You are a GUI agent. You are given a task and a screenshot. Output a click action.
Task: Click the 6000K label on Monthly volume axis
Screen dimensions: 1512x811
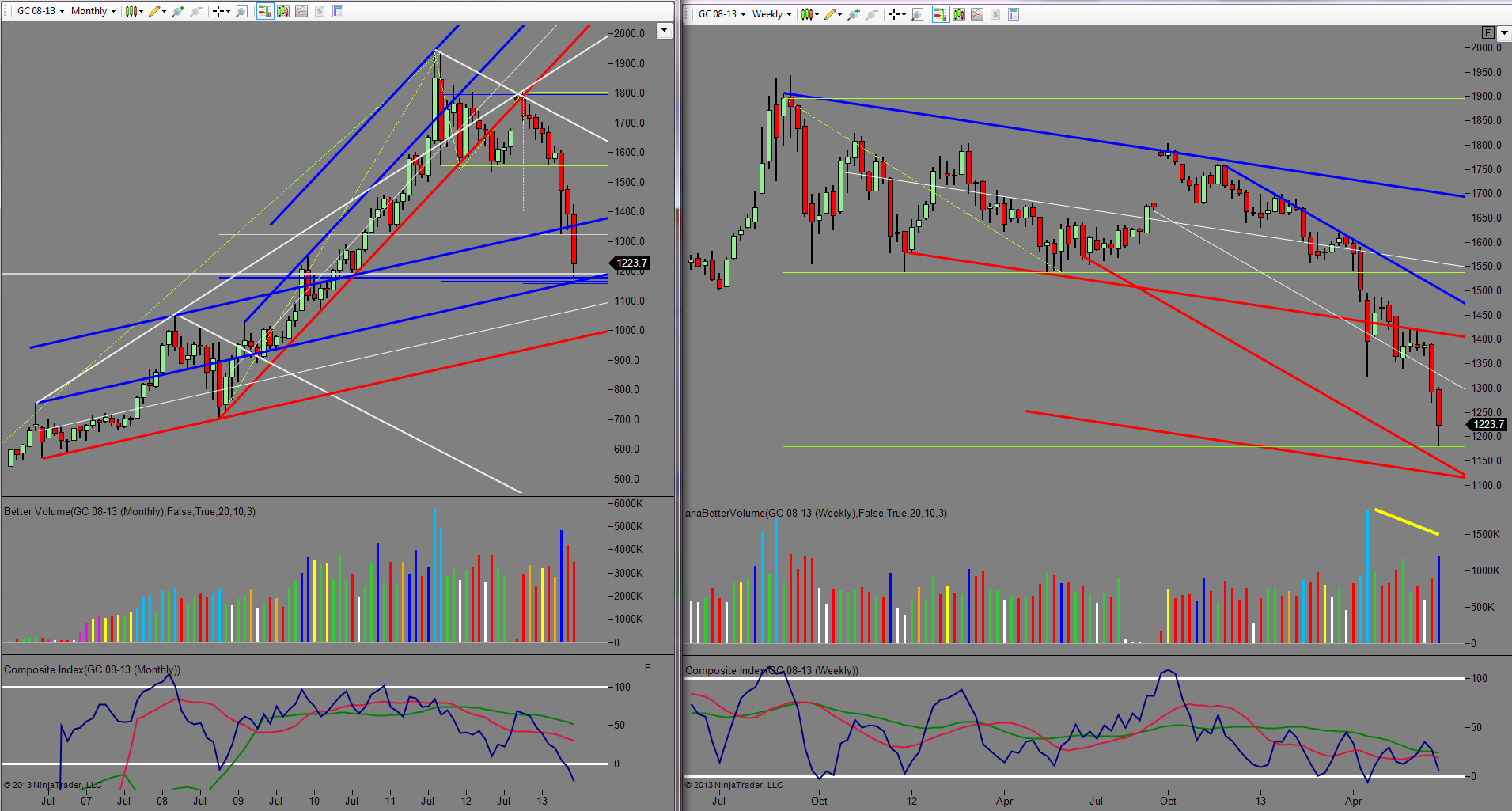[628, 503]
